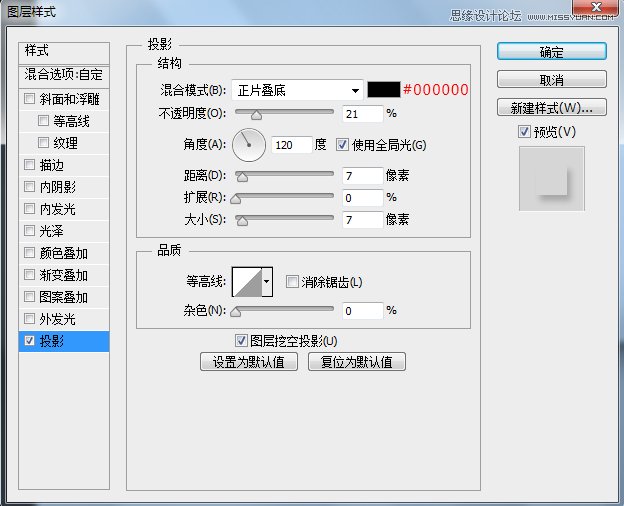Toggle the 预览 checkbox
This screenshot has width=624, height=506.
click(x=524, y=131)
